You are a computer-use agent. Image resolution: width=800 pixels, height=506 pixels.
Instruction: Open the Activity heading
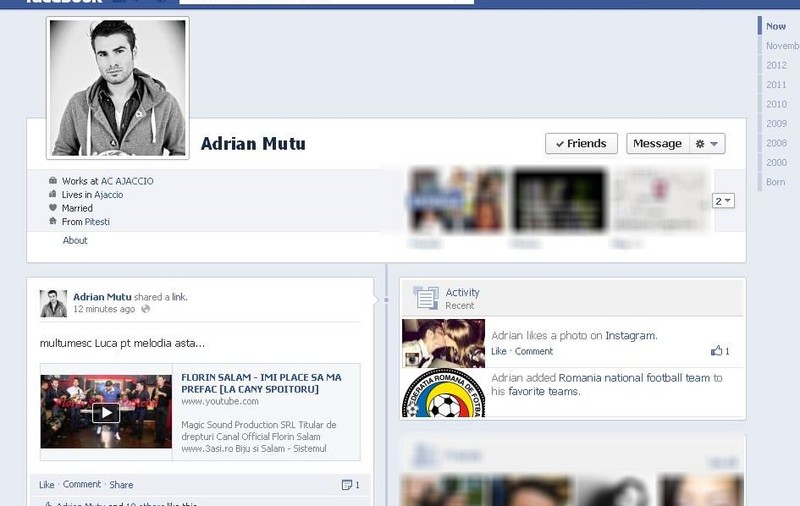[x=462, y=292]
